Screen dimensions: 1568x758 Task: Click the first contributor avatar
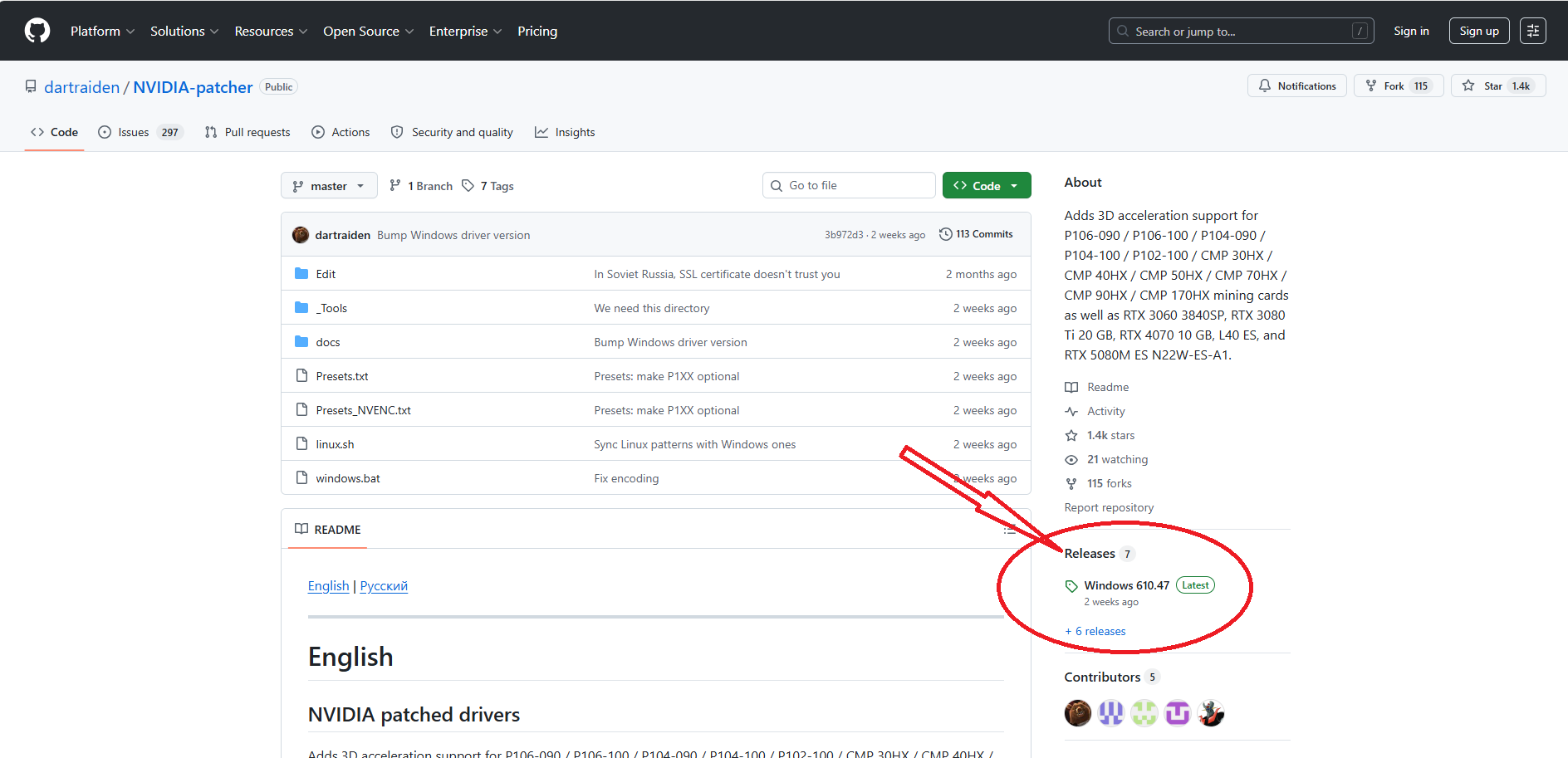pyautogui.click(x=1078, y=713)
